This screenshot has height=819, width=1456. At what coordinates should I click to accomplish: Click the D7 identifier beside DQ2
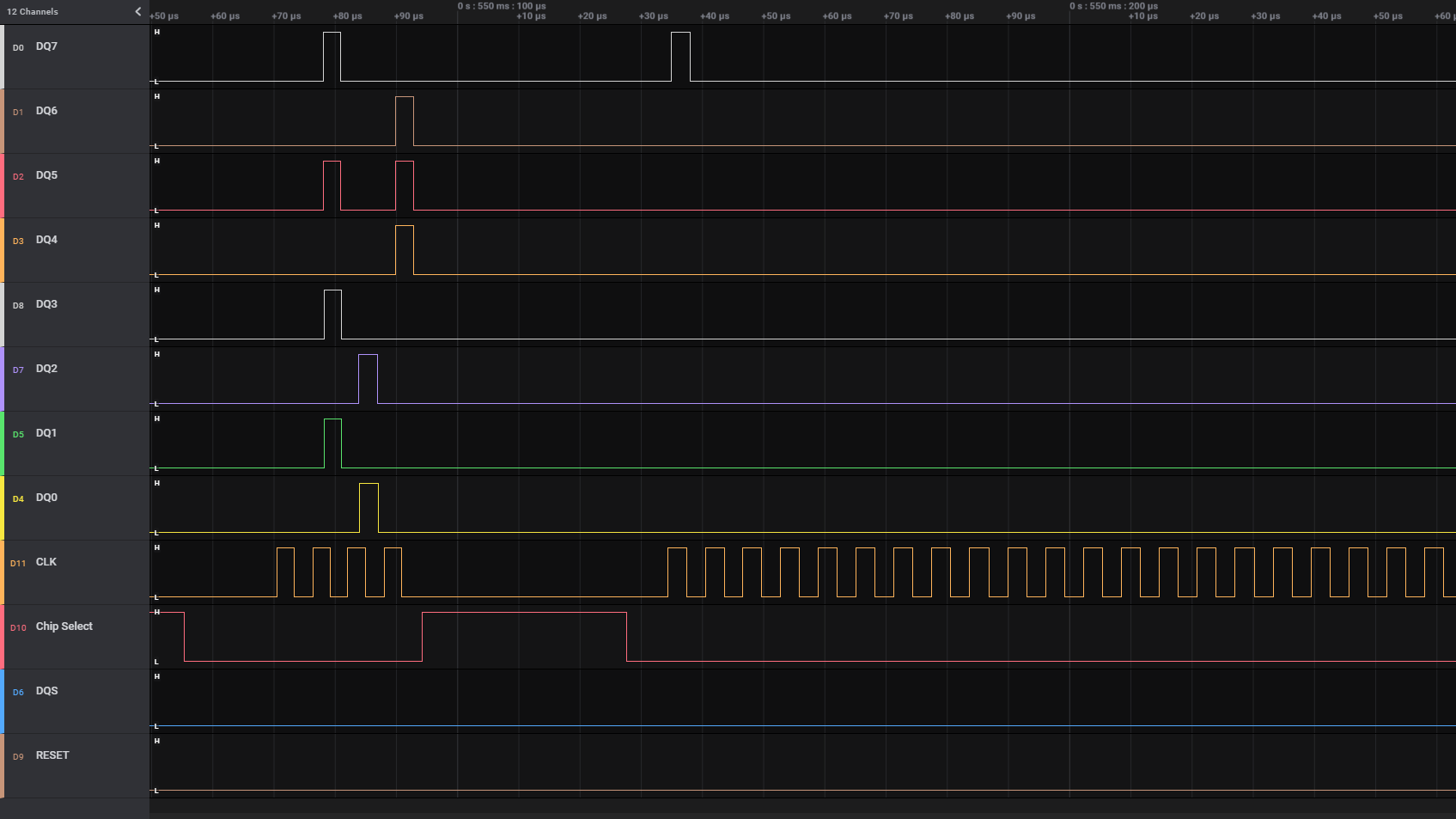click(18, 370)
